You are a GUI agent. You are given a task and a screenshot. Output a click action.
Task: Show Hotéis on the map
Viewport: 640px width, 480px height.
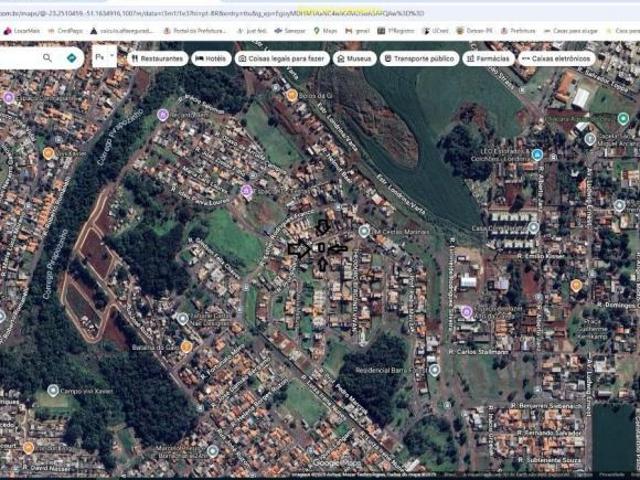click(211, 59)
